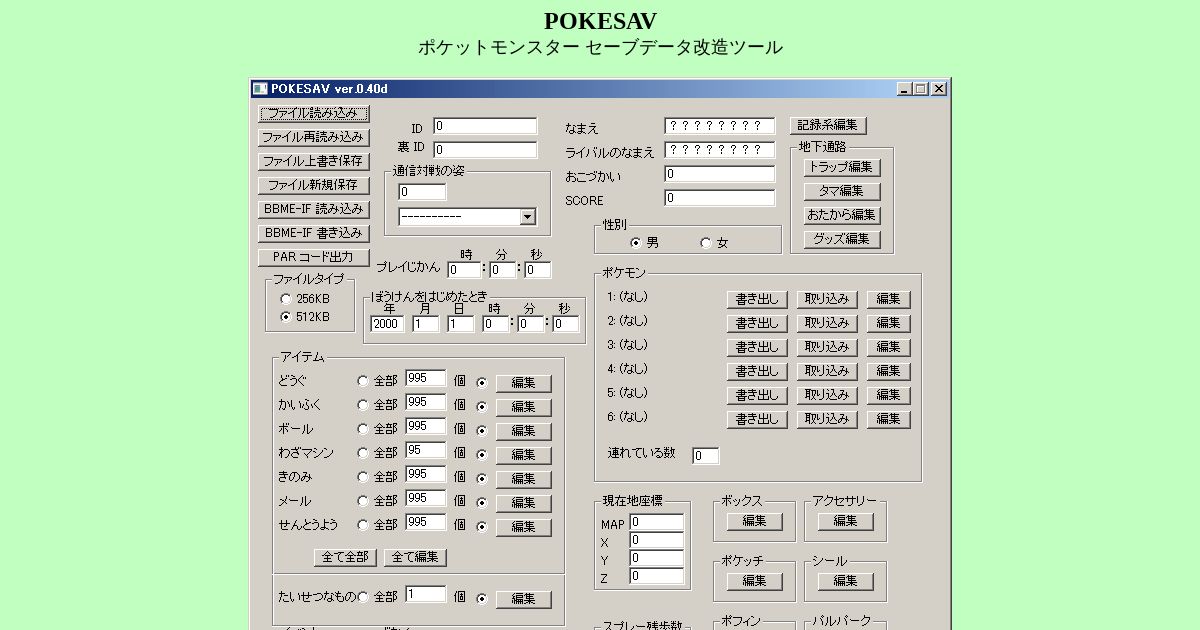
Task: Click 編集 for Pokémon slot 3
Action: [x=889, y=347]
